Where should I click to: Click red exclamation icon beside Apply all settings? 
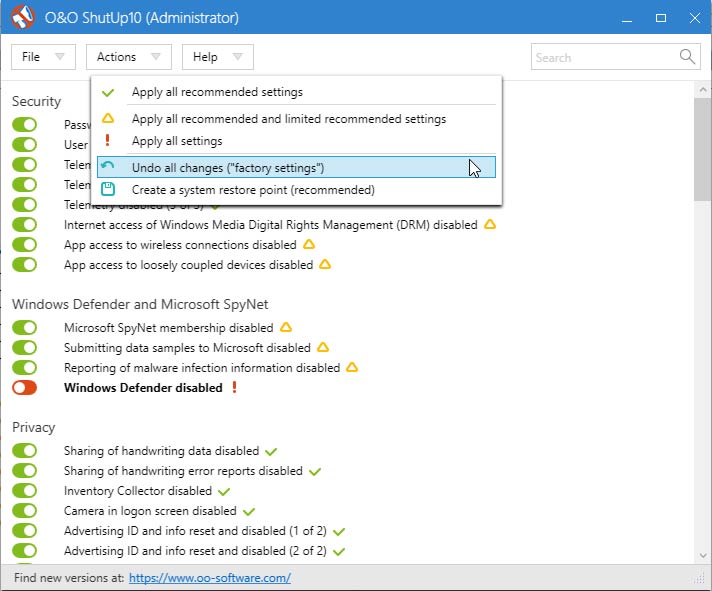[108, 140]
